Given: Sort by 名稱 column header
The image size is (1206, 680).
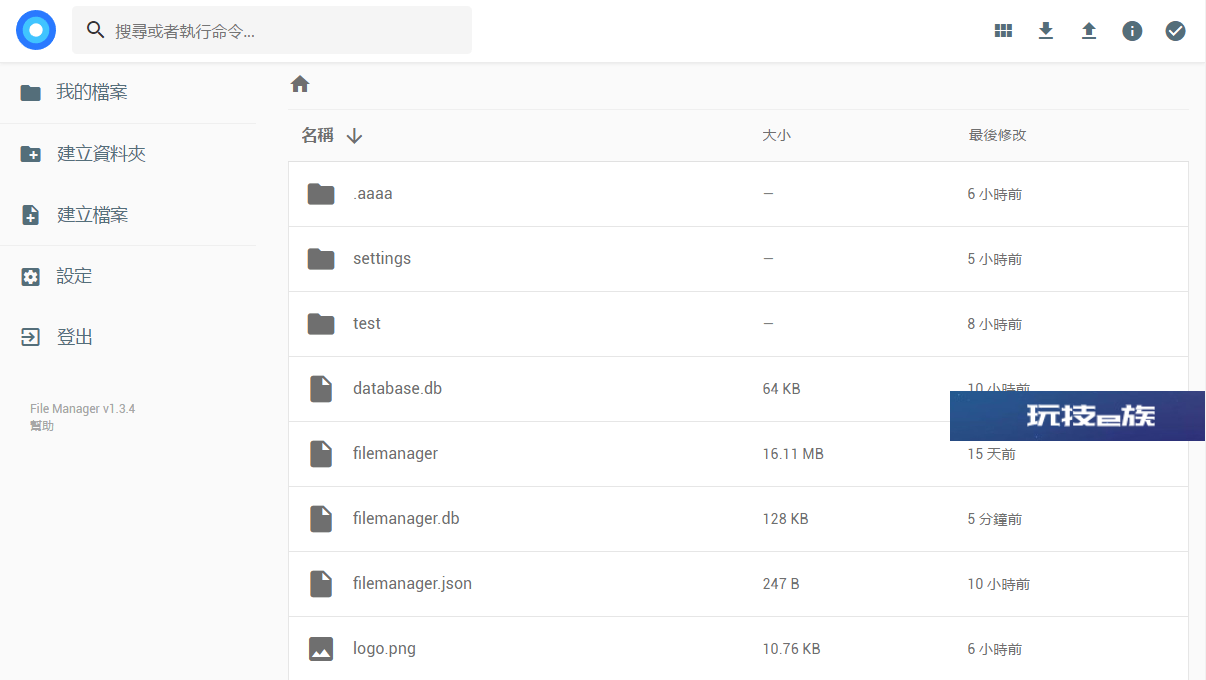Looking at the screenshot, I should coord(318,135).
